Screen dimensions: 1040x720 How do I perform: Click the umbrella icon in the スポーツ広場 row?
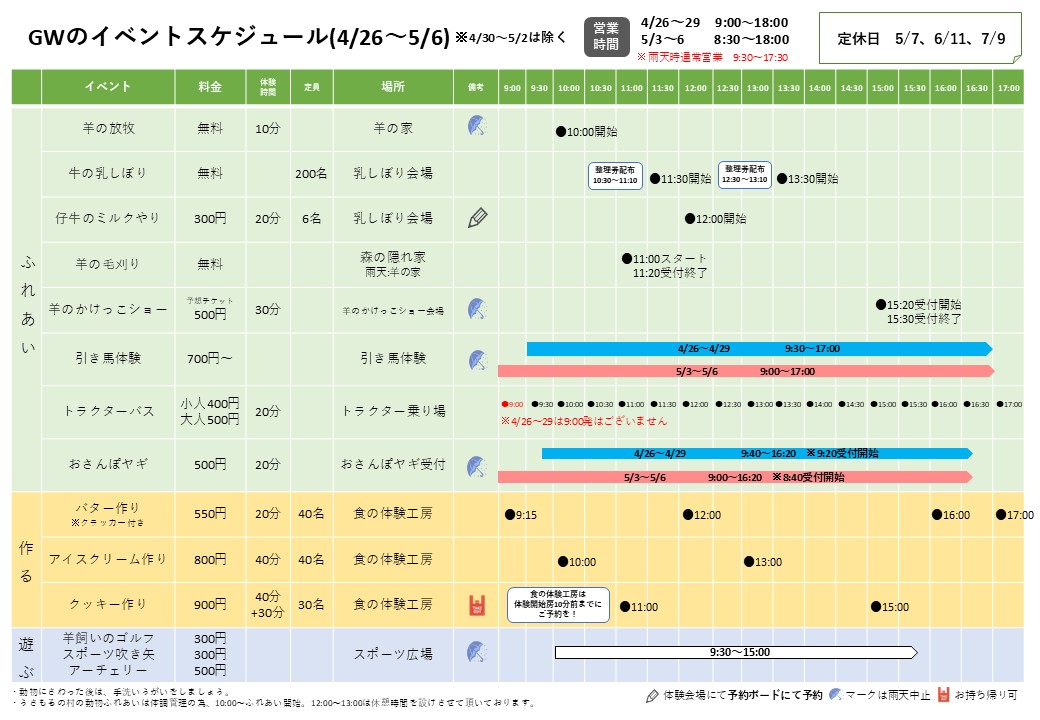pos(476,653)
